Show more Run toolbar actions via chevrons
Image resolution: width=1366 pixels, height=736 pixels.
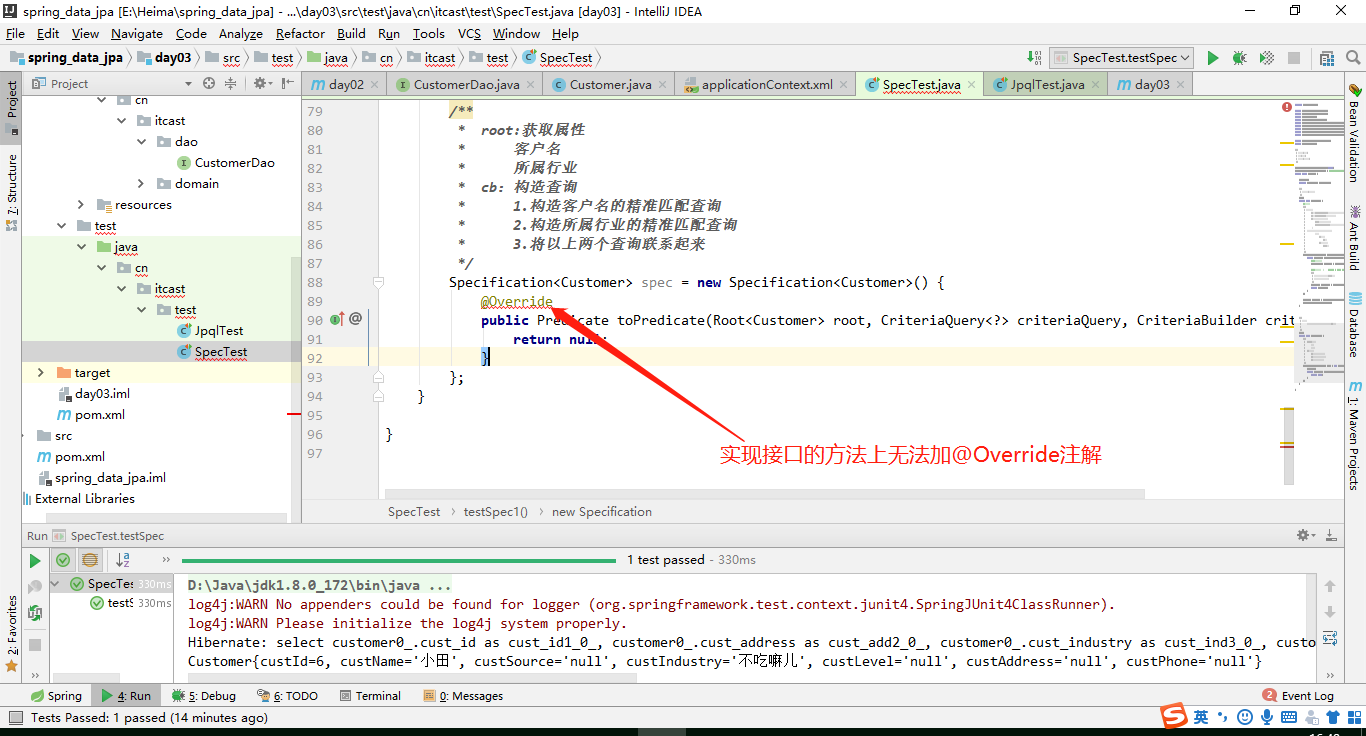click(x=166, y=560)
